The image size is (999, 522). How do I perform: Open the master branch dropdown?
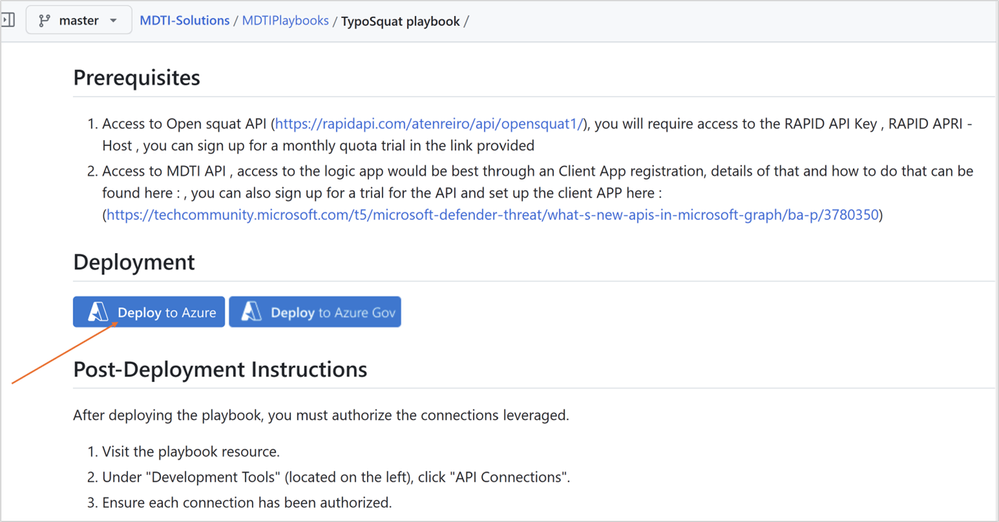point(79,20)
